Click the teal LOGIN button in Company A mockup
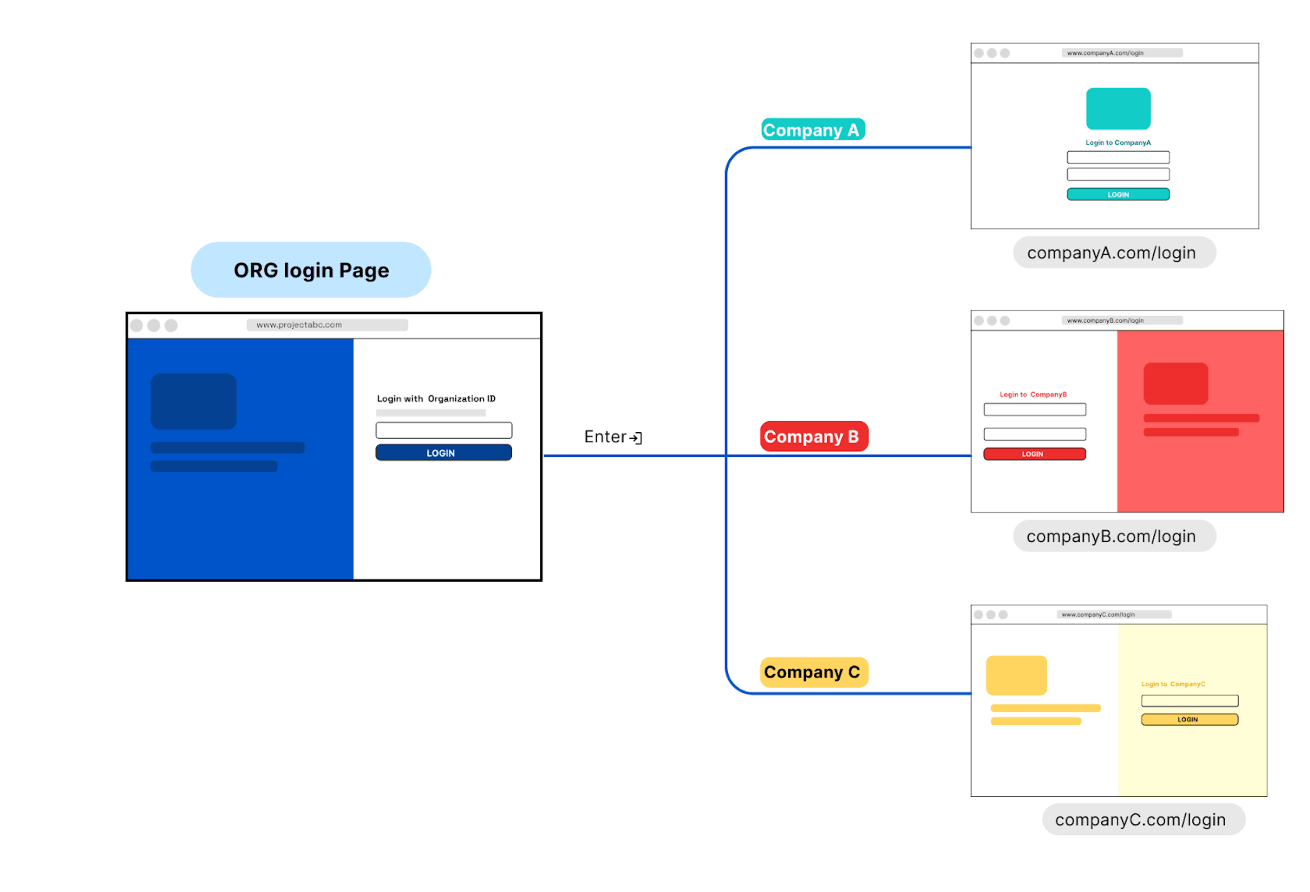Viewport: 1310px width, 892px height. [1118, 194]
